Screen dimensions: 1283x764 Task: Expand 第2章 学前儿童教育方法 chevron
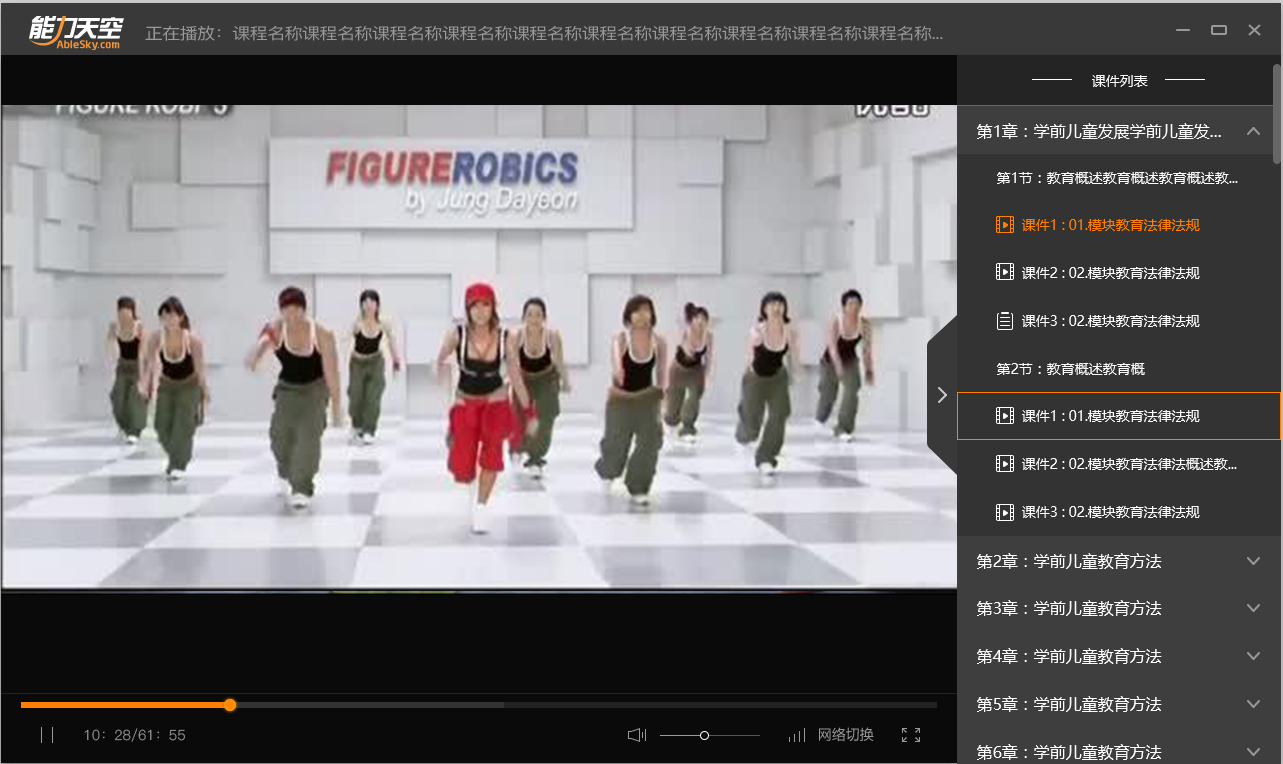[x=1253, y=561]
